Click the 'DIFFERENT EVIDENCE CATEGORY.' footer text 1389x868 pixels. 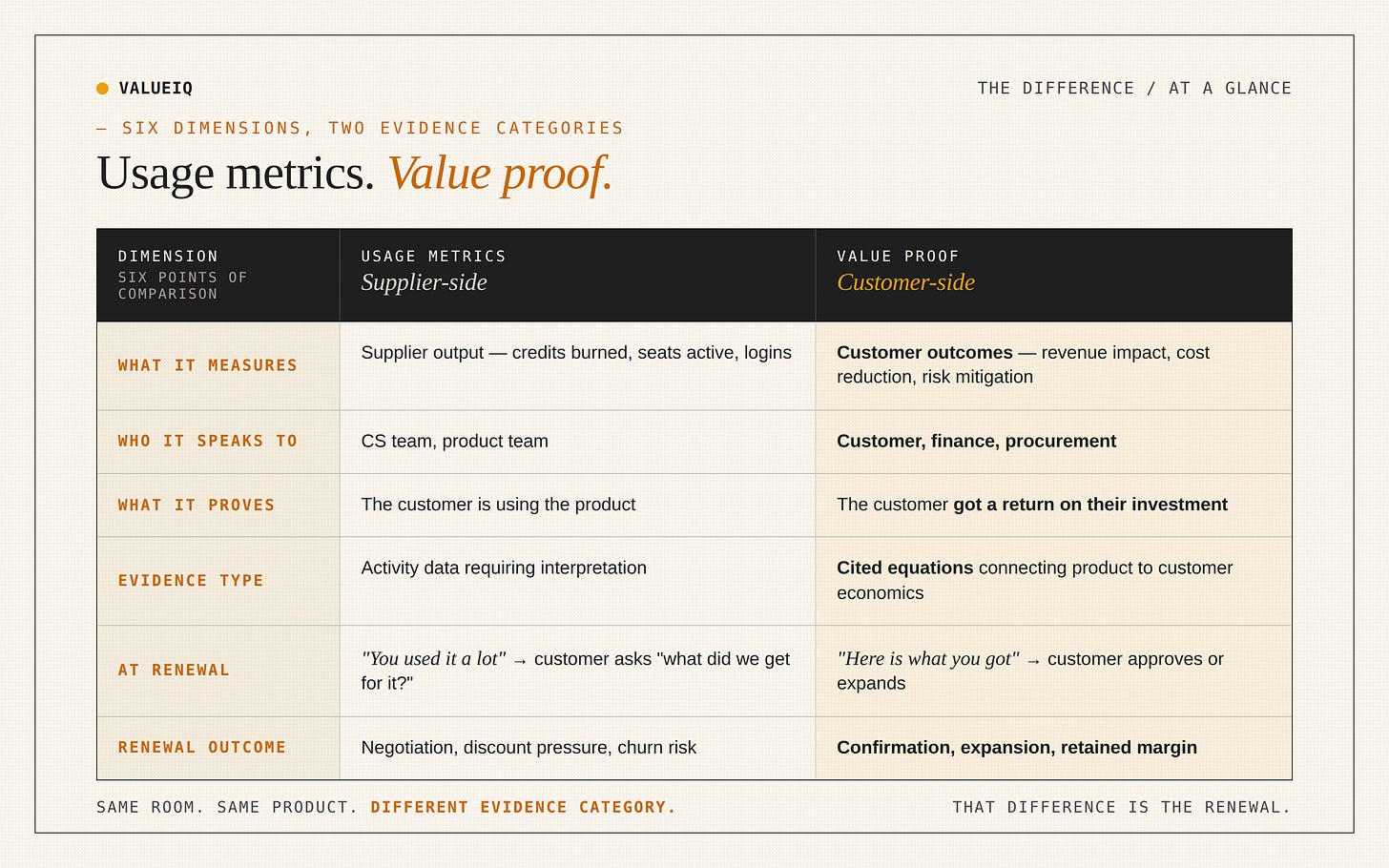[x=523, y=807]
